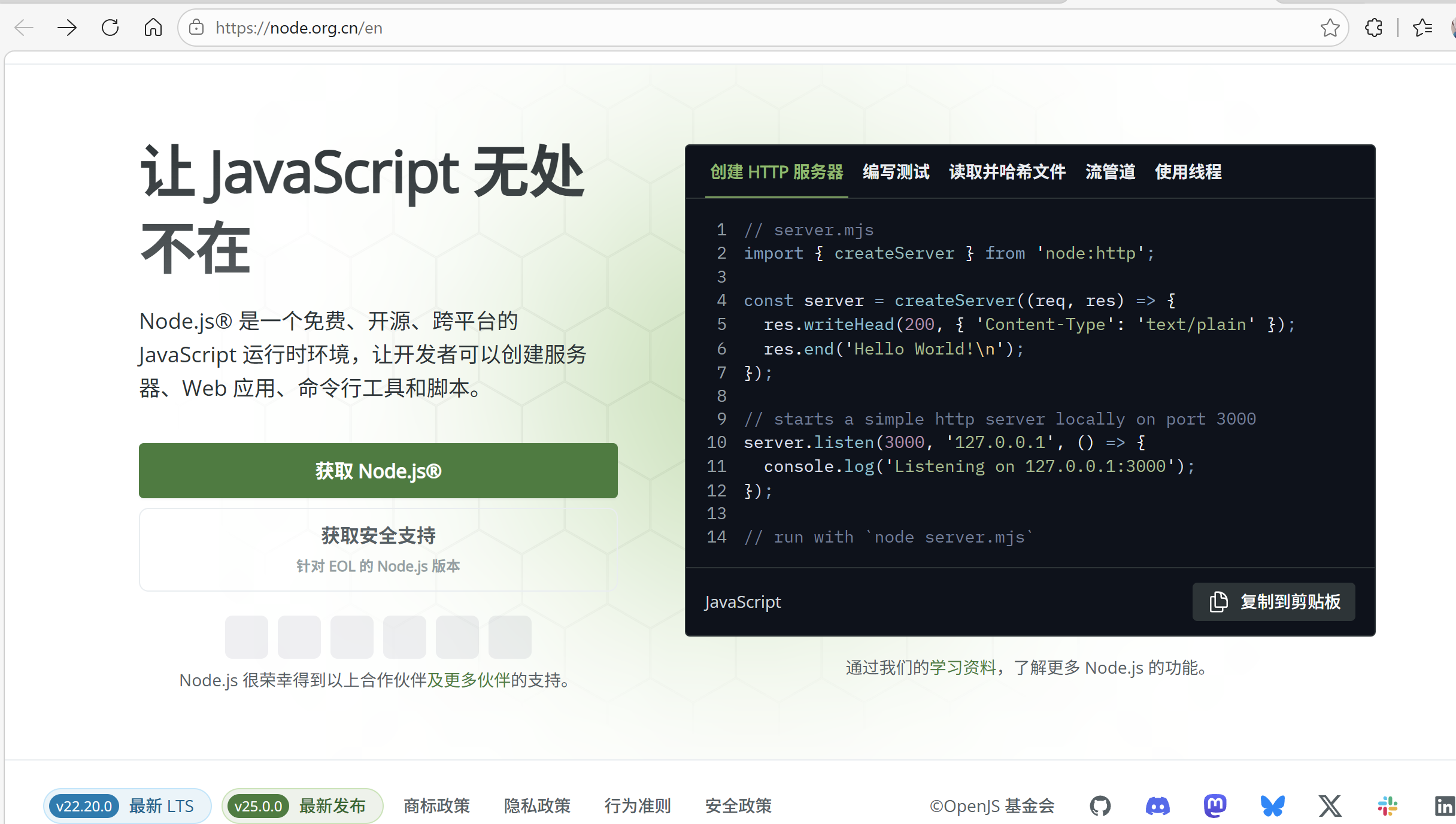This screenshot has width=1456, height=824.
Task: Click the first partner logo placeholder
Action: pos(247,637)
